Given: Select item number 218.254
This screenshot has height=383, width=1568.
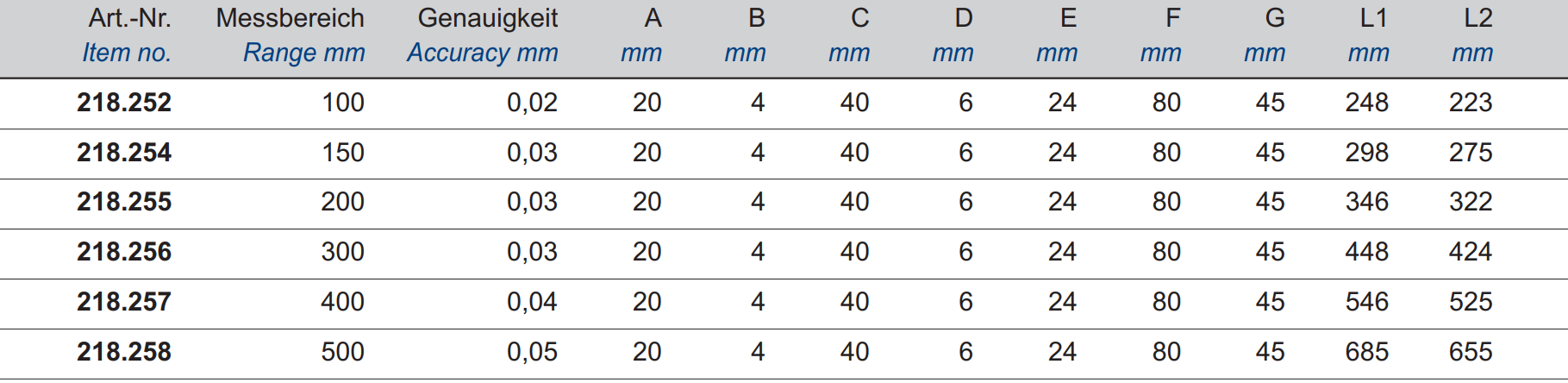Looking at the screenshot, I should pos(124,153).
